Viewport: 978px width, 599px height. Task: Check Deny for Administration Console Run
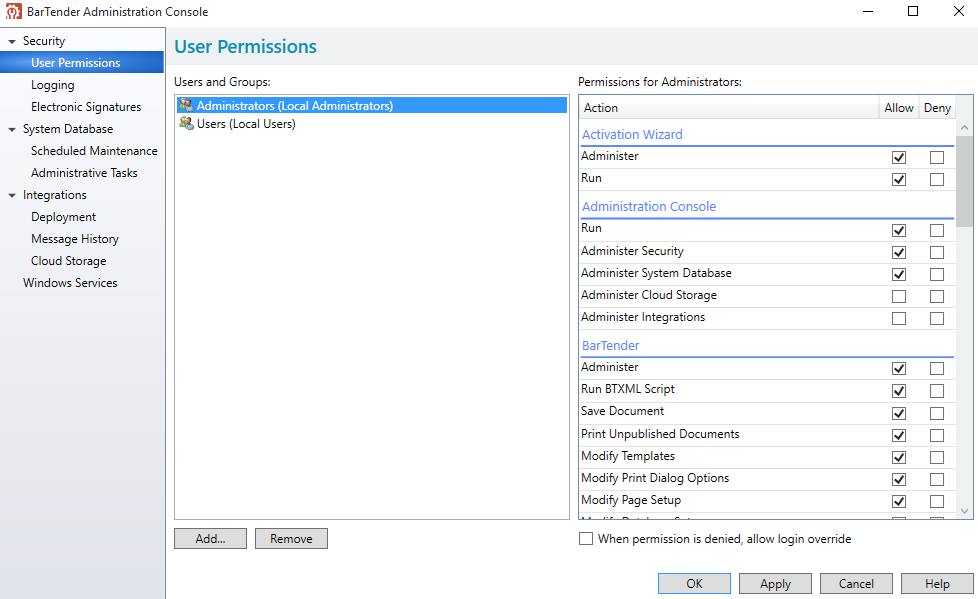(937, 230)
